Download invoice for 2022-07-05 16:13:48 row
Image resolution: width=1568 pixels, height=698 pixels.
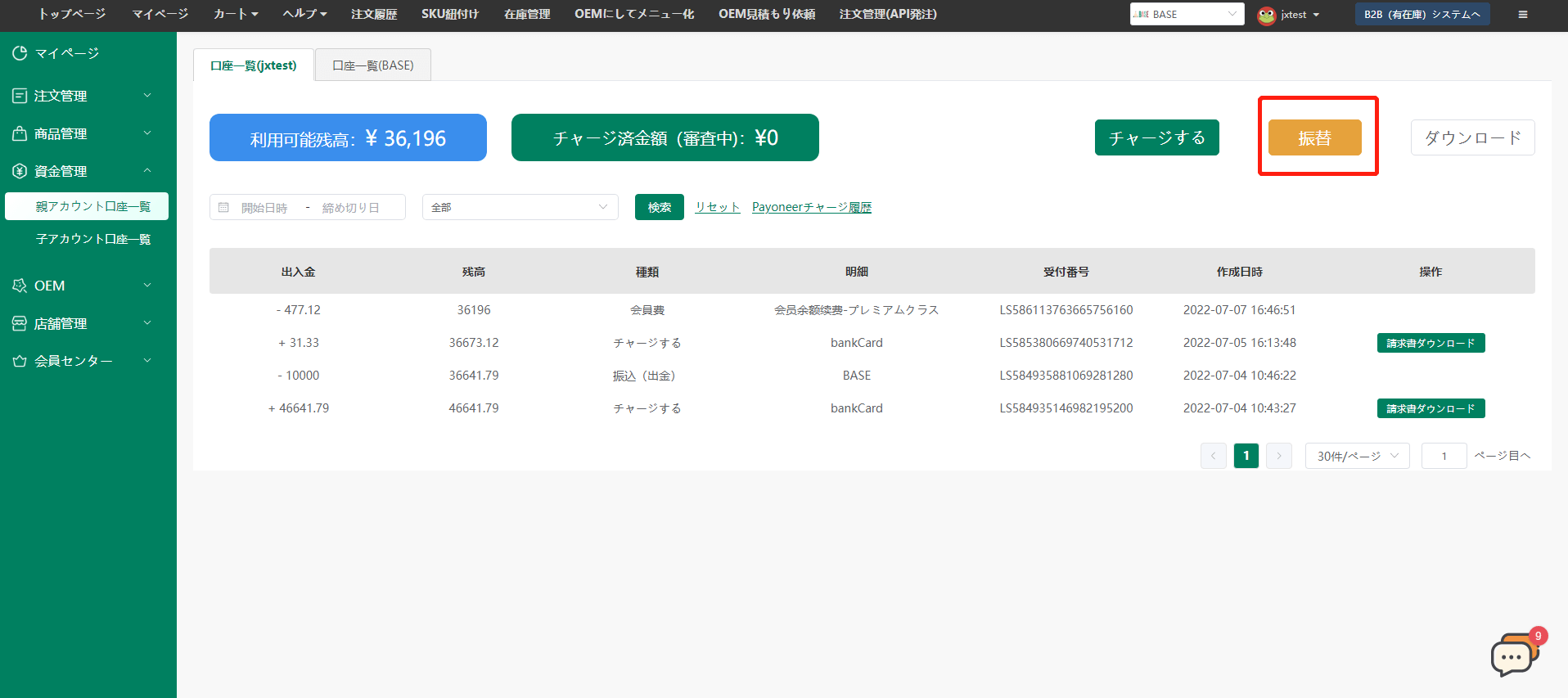pyautogui.click(x=1431, y=343)
